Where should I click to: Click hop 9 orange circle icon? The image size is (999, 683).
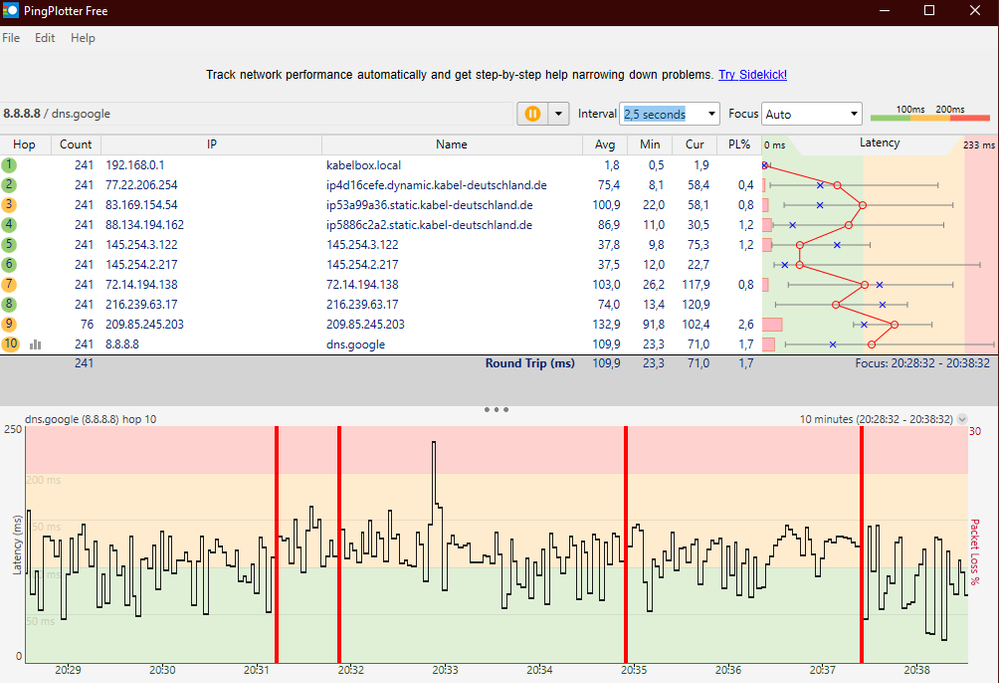click(x=9, y=324)
